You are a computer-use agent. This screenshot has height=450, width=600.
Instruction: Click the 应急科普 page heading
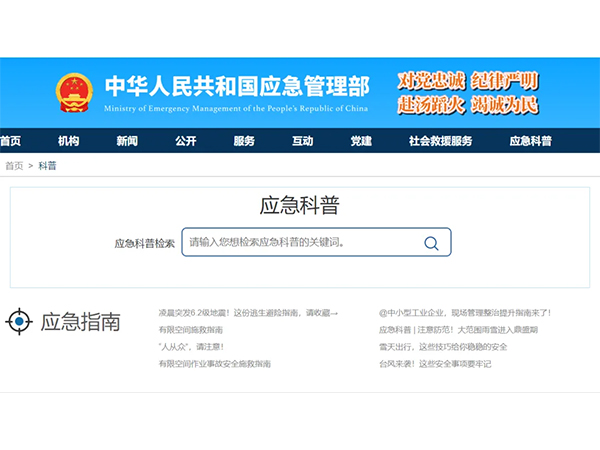point(300,205)
